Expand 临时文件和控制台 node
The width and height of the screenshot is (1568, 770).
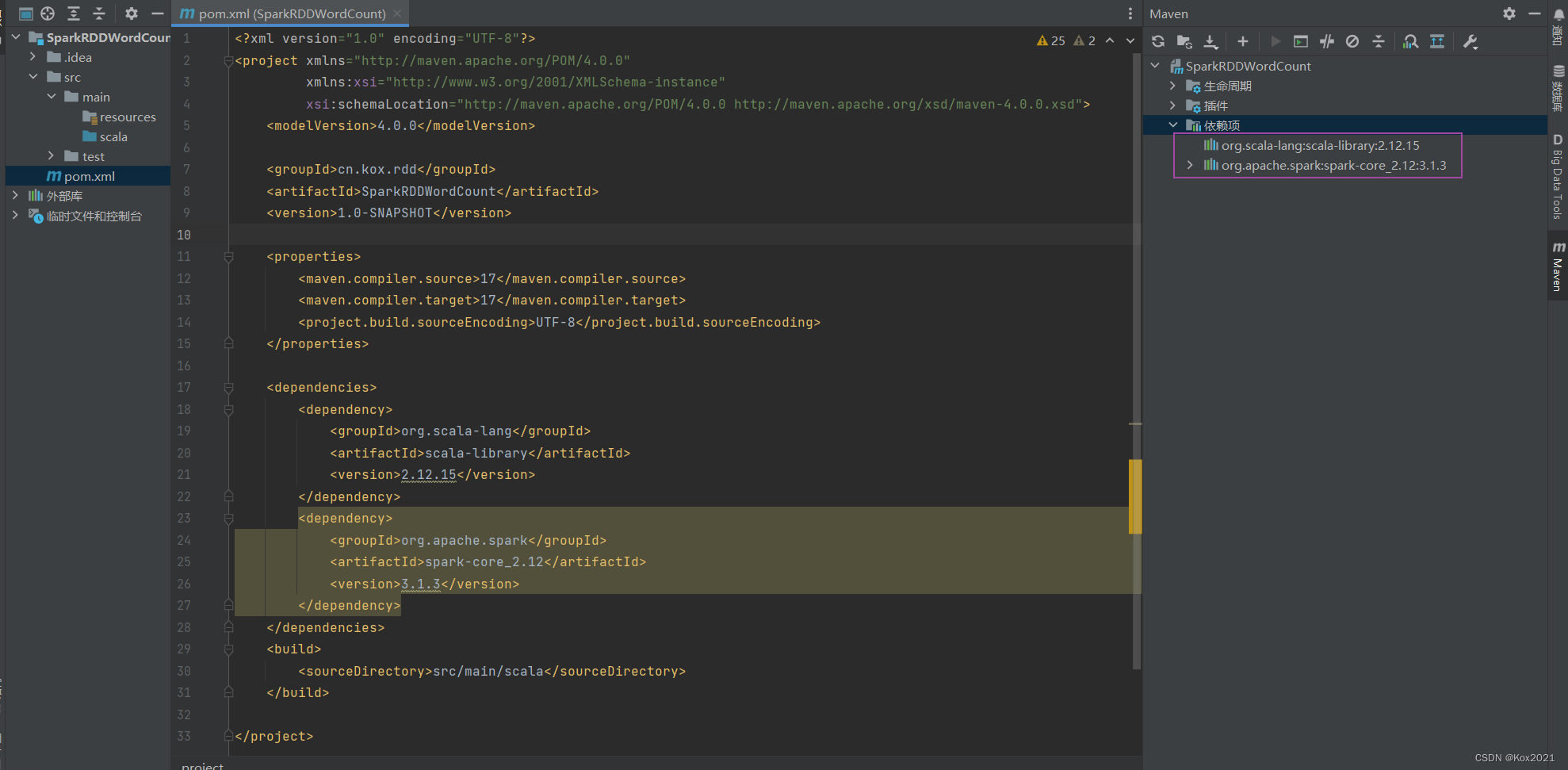click(x=15, y=215)
